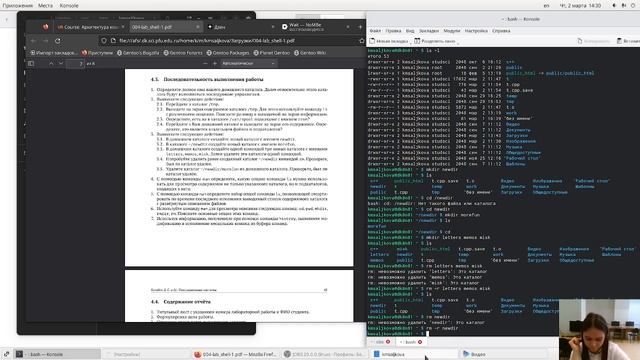Switch the en keyboard layout indicator
The image size is (640, 360).
tap(547, 6)
